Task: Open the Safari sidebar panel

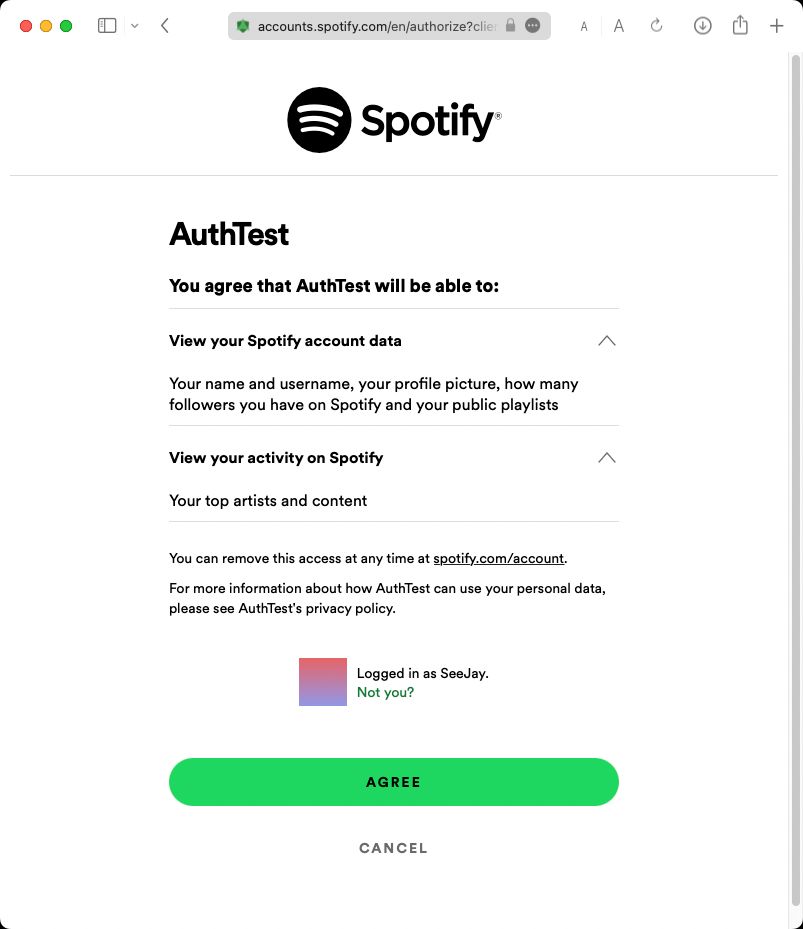Action: 105,25
